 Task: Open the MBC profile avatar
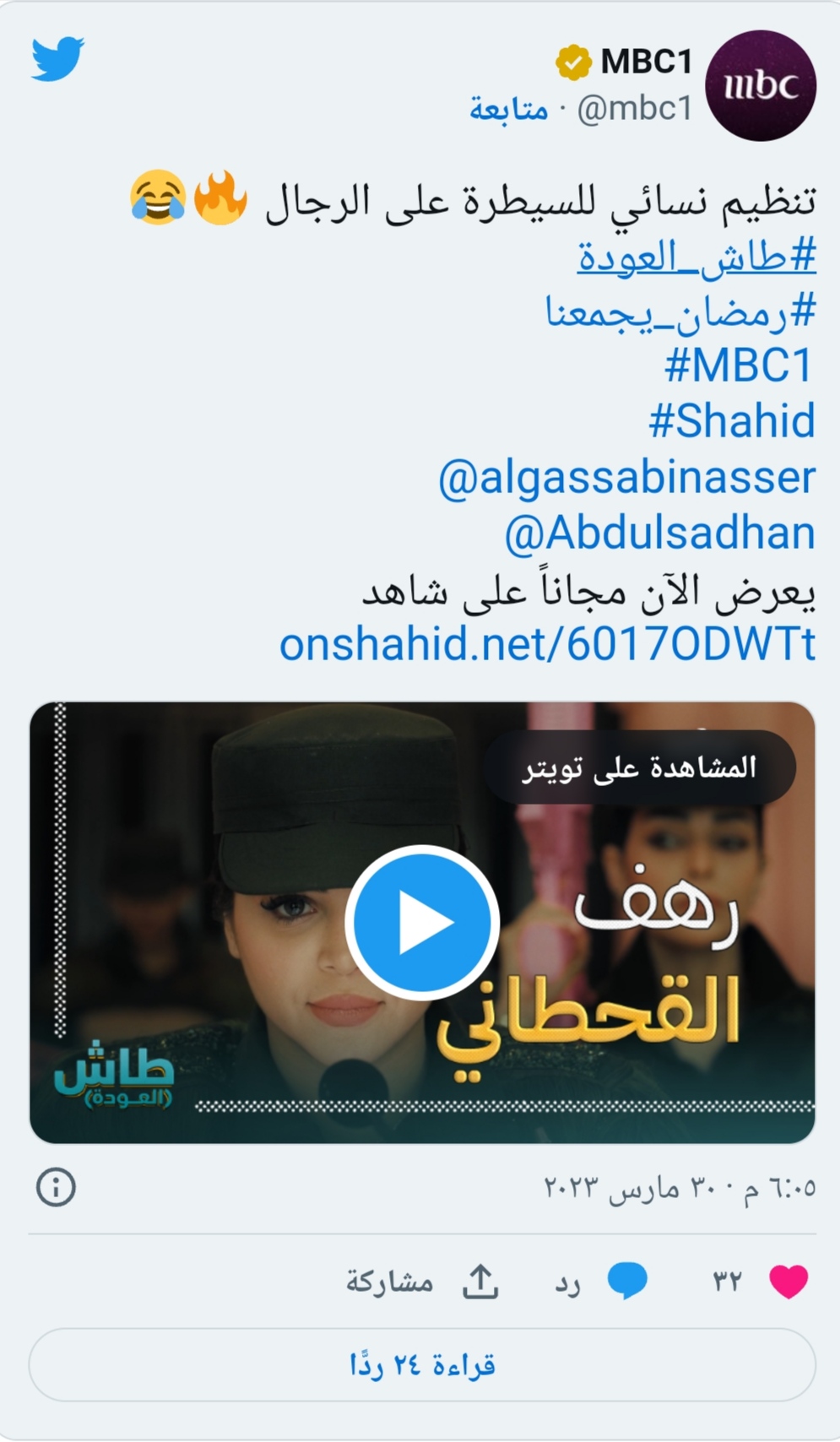coord(761,85)
